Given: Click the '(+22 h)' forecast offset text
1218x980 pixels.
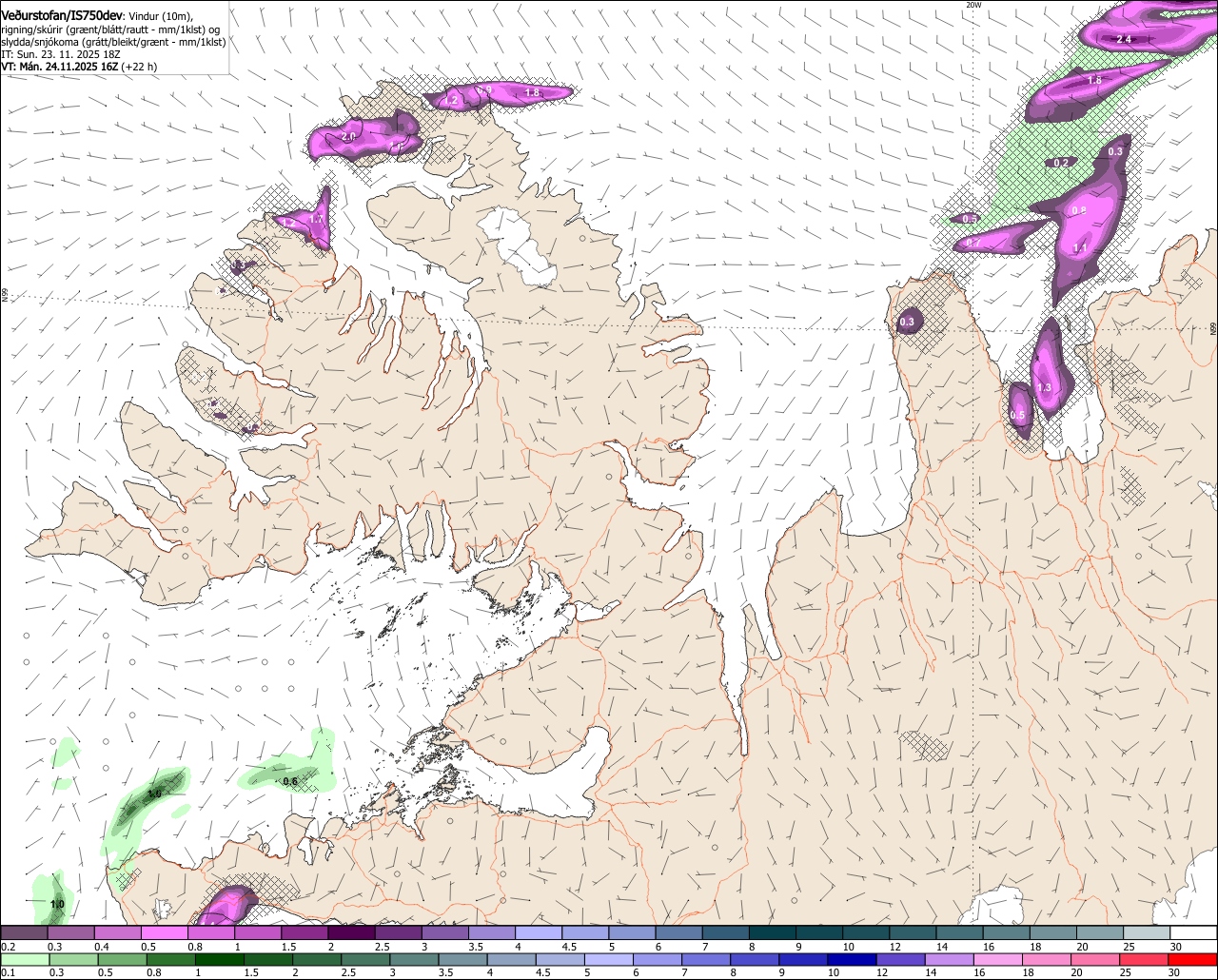Looking at the screenshot, I should 139,68.
